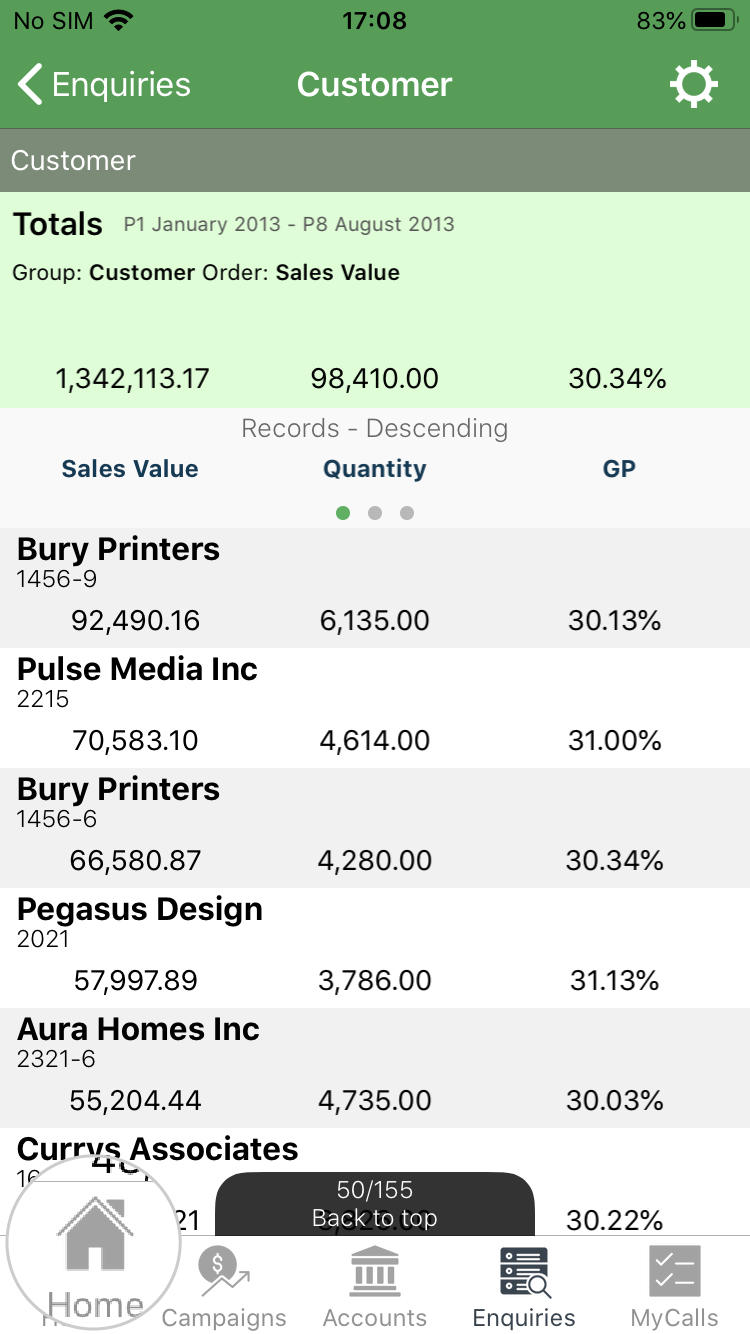Open Bury Printers 1456-6 record
This screenshot has height=1334, width=750.
coord(375,828)
